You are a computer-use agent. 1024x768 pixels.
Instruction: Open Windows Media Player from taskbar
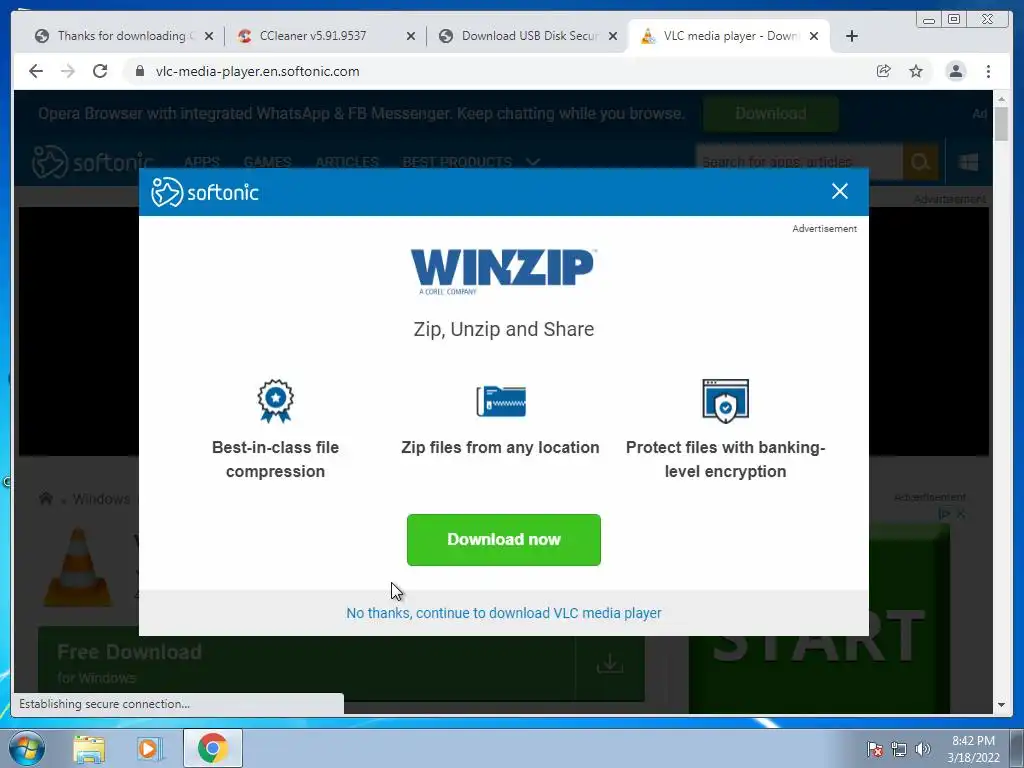(150, 748)
